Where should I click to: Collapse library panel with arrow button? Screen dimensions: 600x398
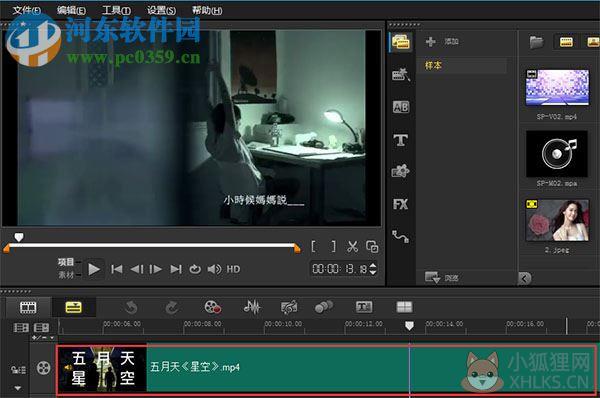click(524, 278)
